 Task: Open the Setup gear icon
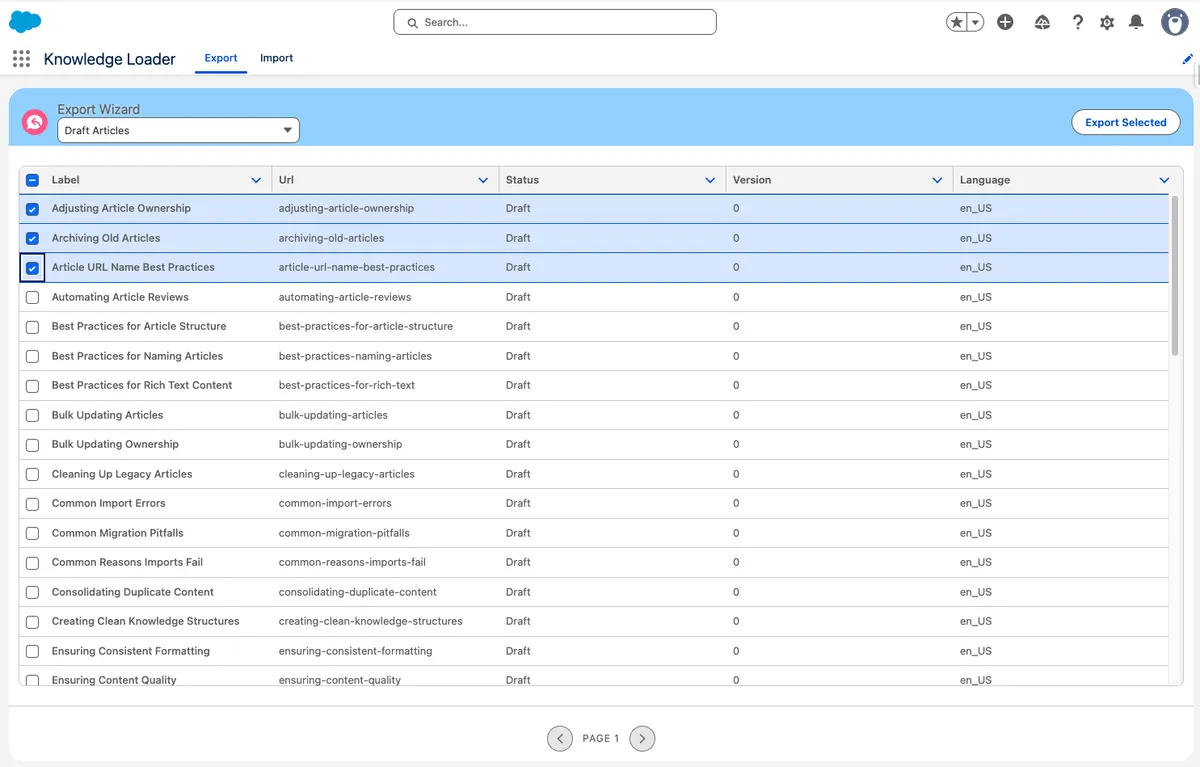click(1107, 22)
